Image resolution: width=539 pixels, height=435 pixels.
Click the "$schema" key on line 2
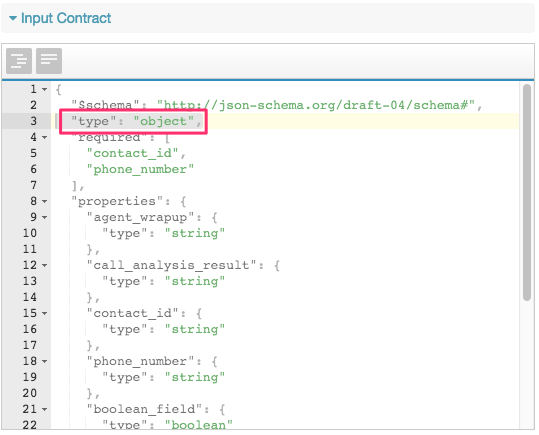pos(105,105)
